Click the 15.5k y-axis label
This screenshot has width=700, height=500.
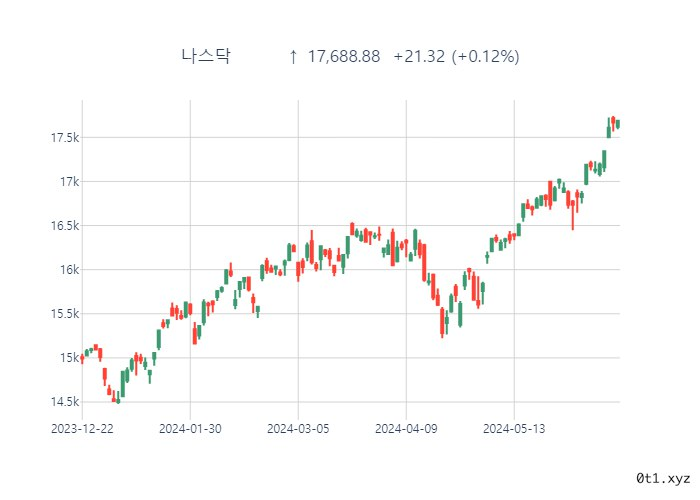pos(65,314)
